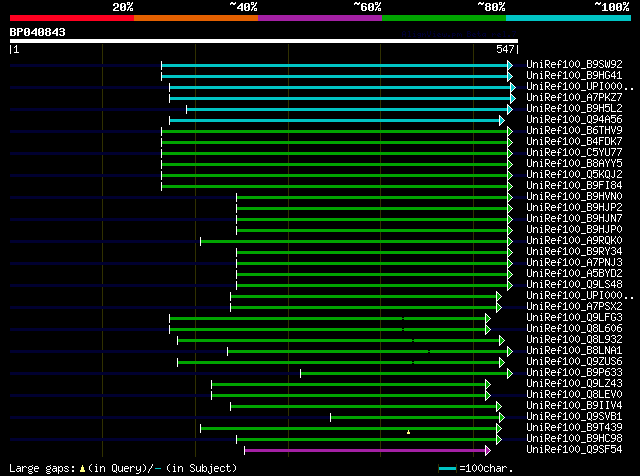This screenshot has height=476, width=640.
Task: Click the '~80%' legend label
Action: (491, 7)
